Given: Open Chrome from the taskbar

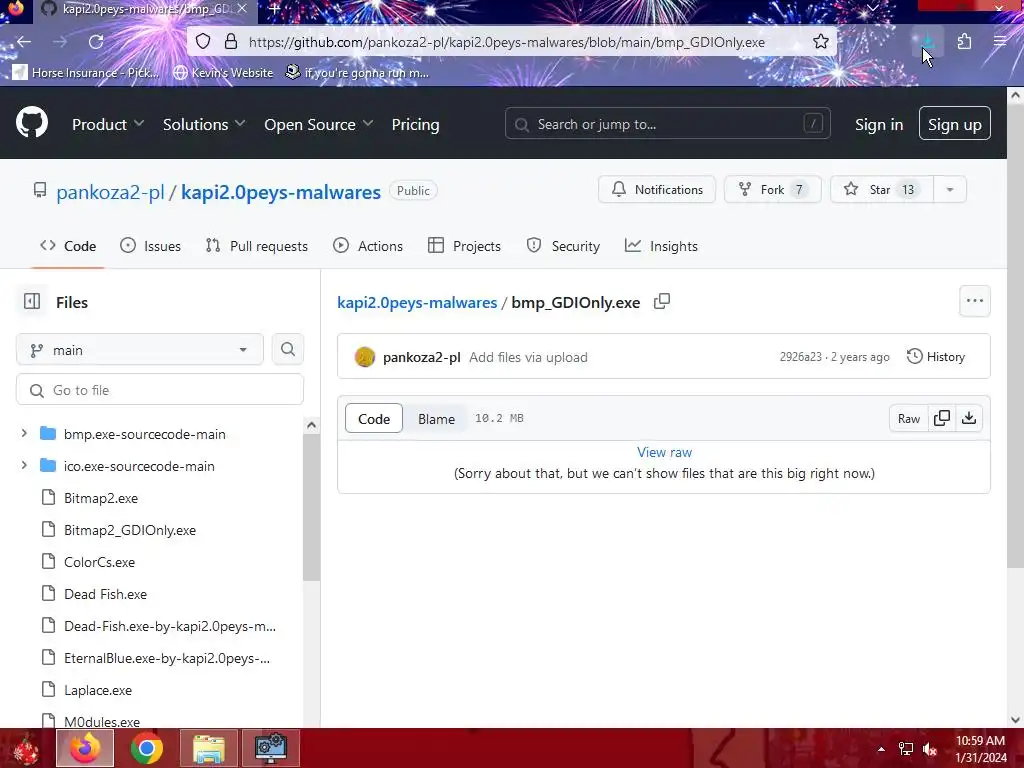Looking at the screenshot, I should pos(146,748).
